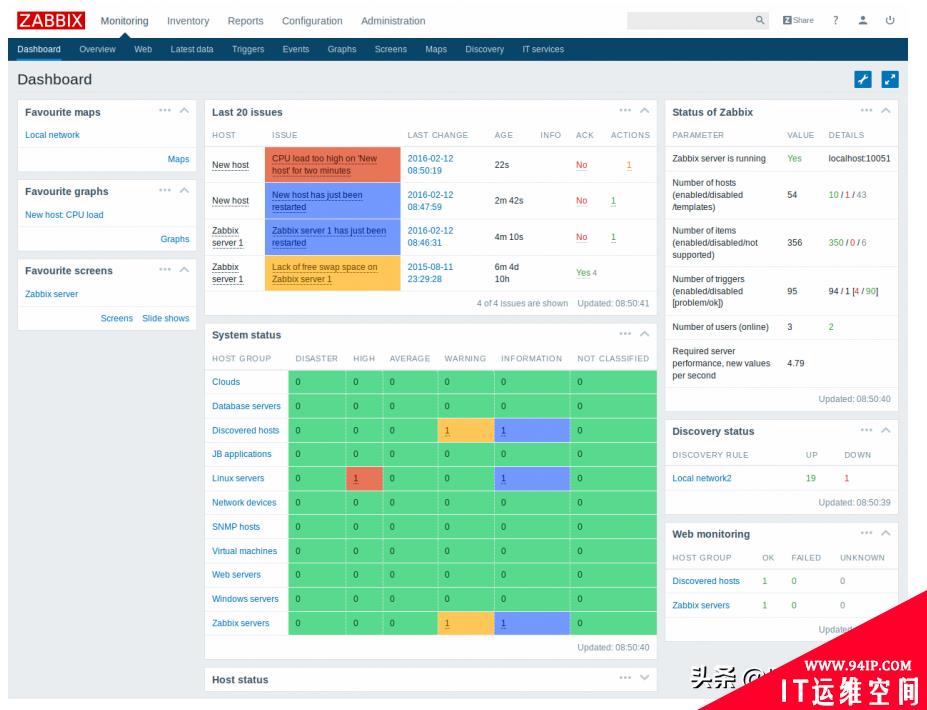Switch to the Latest data tab
Image resolution: width=927 pixels, height=710 pixels.
click(192, 49)
